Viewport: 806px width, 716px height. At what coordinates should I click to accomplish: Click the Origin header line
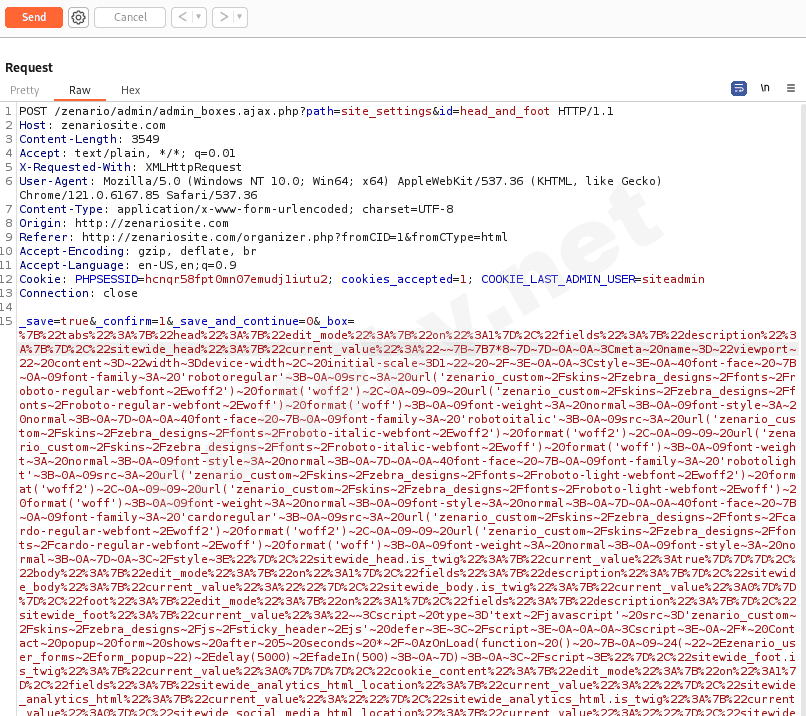coord(124,223)
